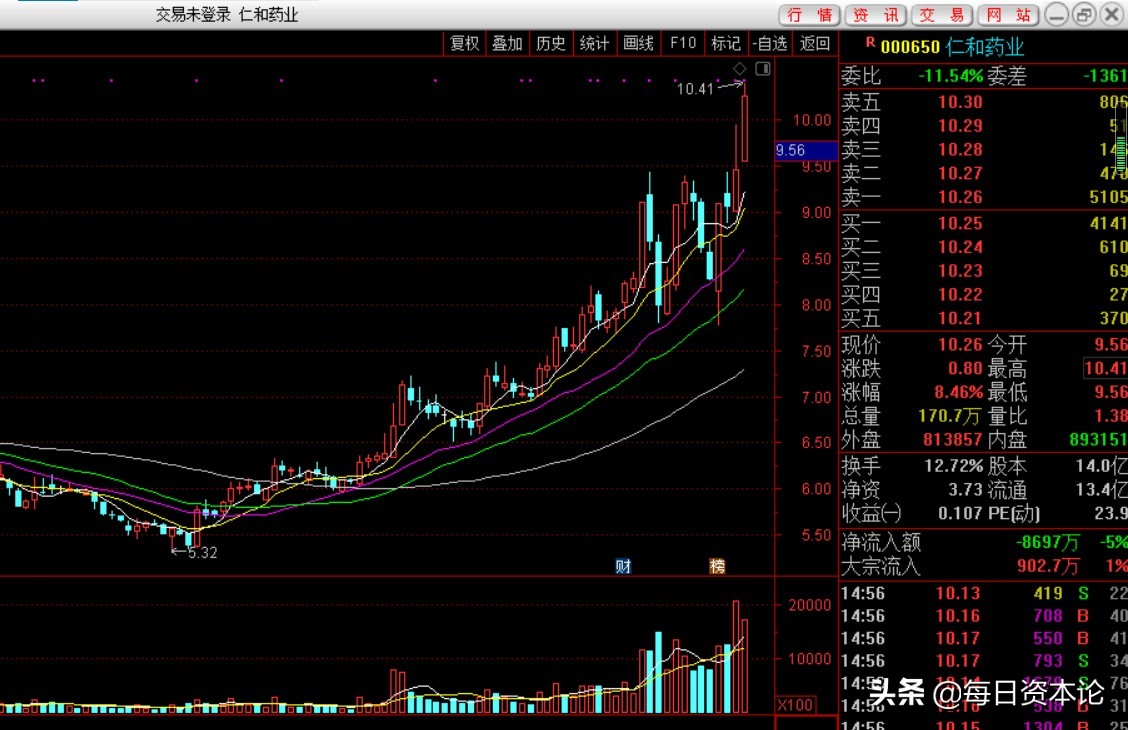
Task: Click the 财 financial data icon
Action: pyautogui.click(x=623, y=565)
